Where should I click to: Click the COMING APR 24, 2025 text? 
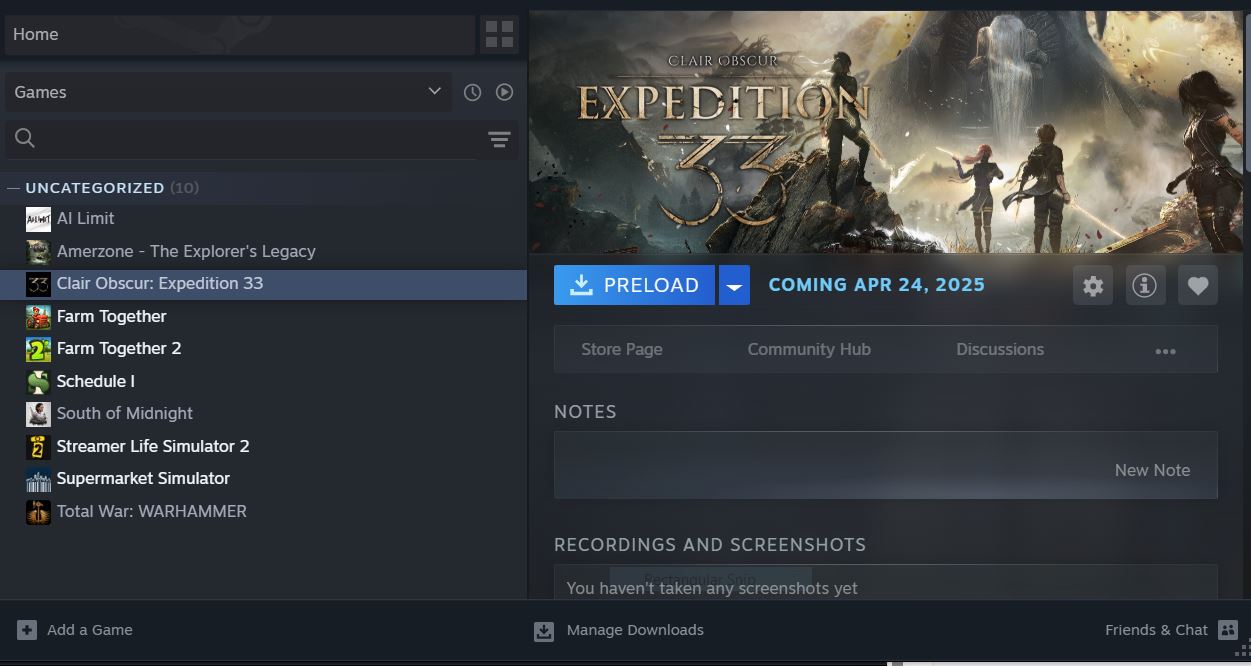[x=876, y=285]
